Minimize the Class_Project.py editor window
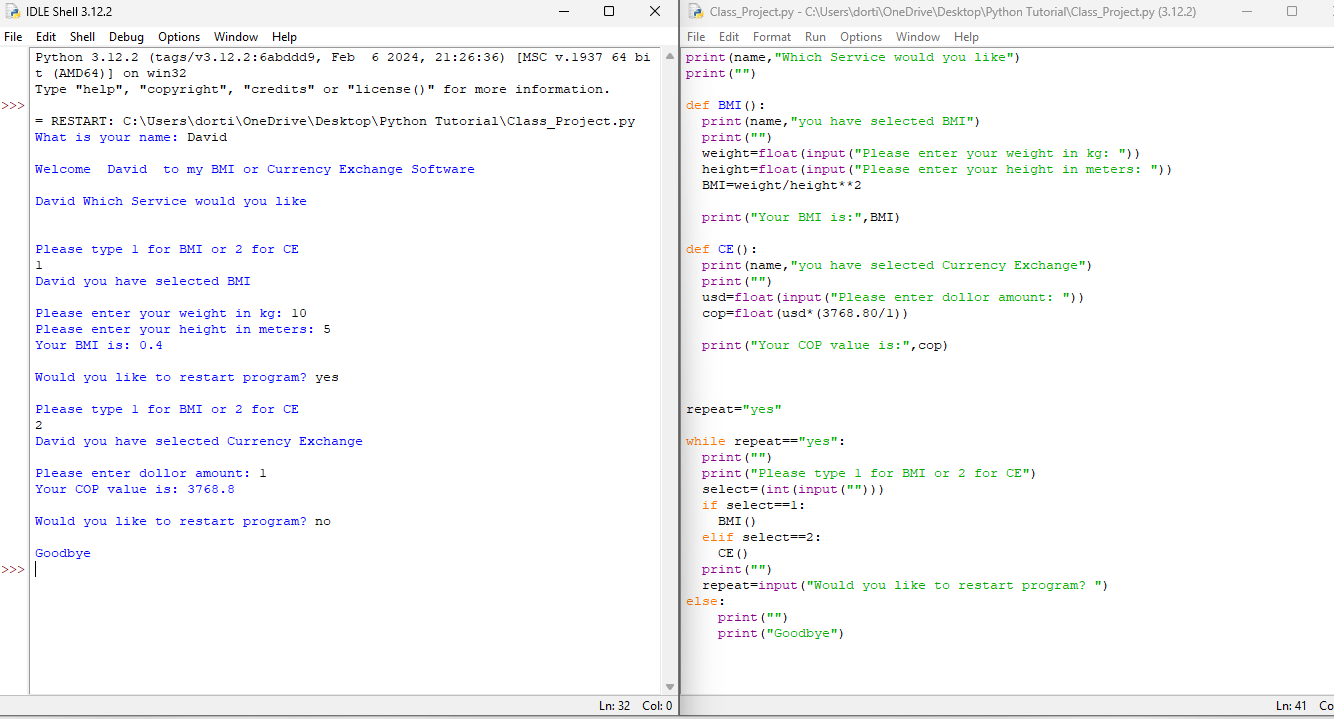The image size is (1334, 719). tap(1245, 12)
